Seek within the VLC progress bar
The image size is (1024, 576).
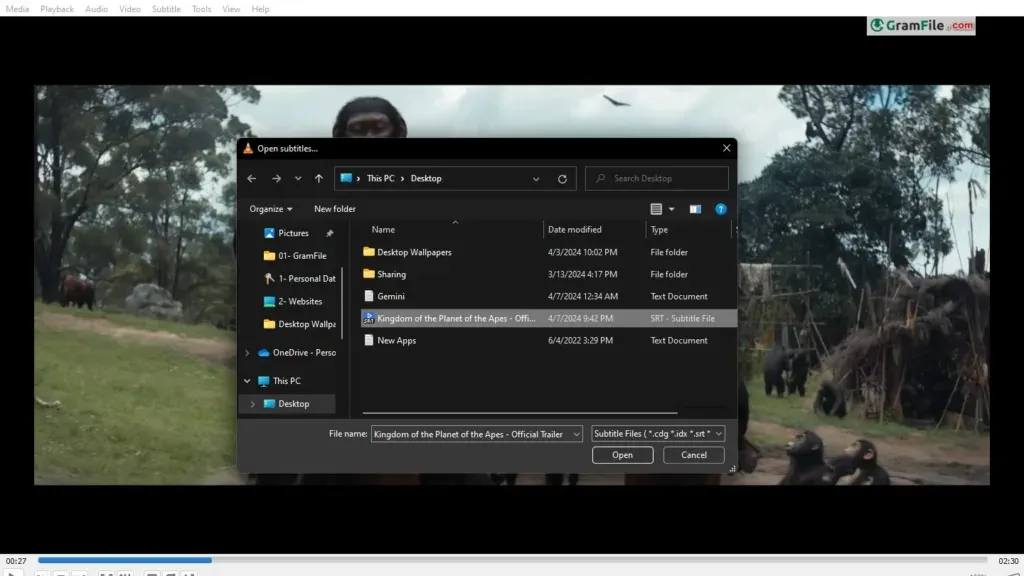(513, 560)
